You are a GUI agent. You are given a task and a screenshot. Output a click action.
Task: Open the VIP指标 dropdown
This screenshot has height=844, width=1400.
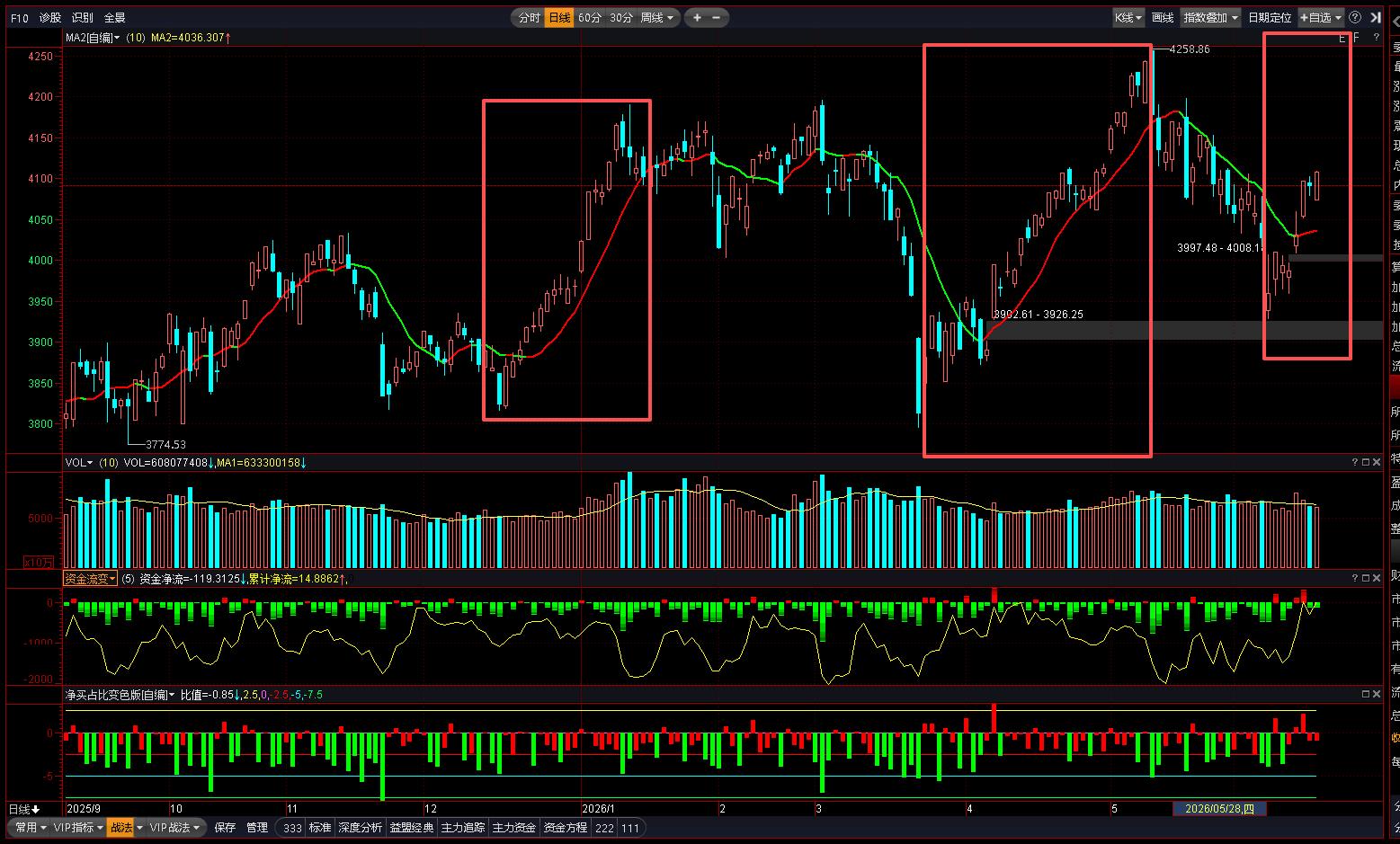click(x=78, y=828)
